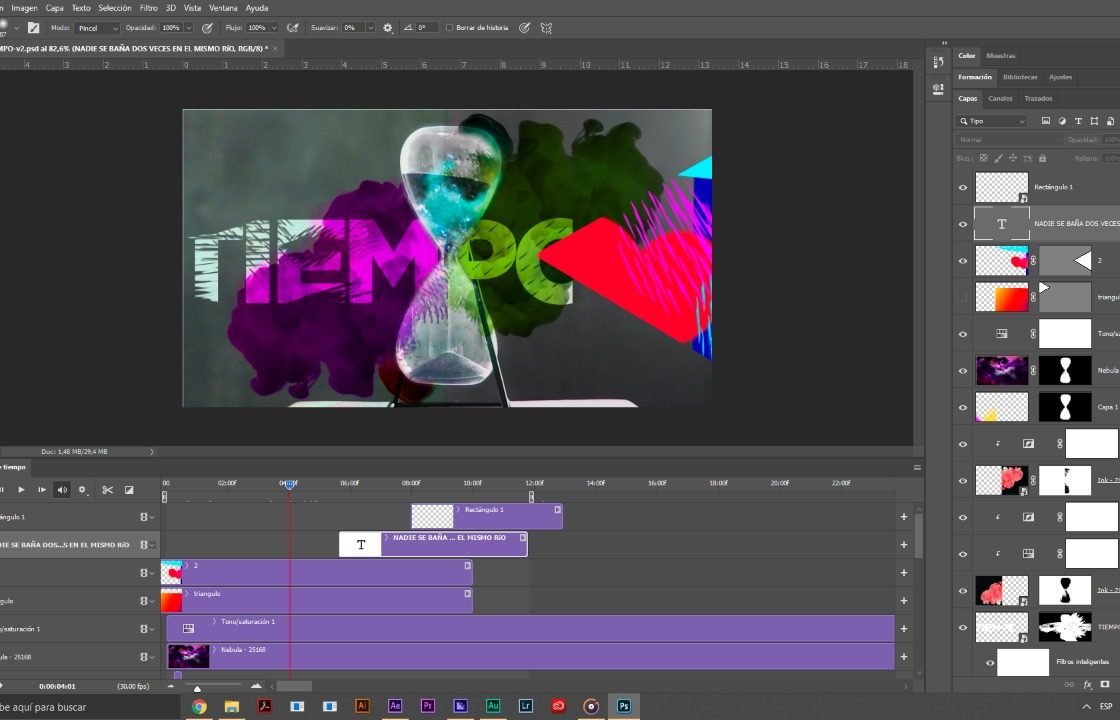Toggle pressure for size icon

(x=524, y=28)
